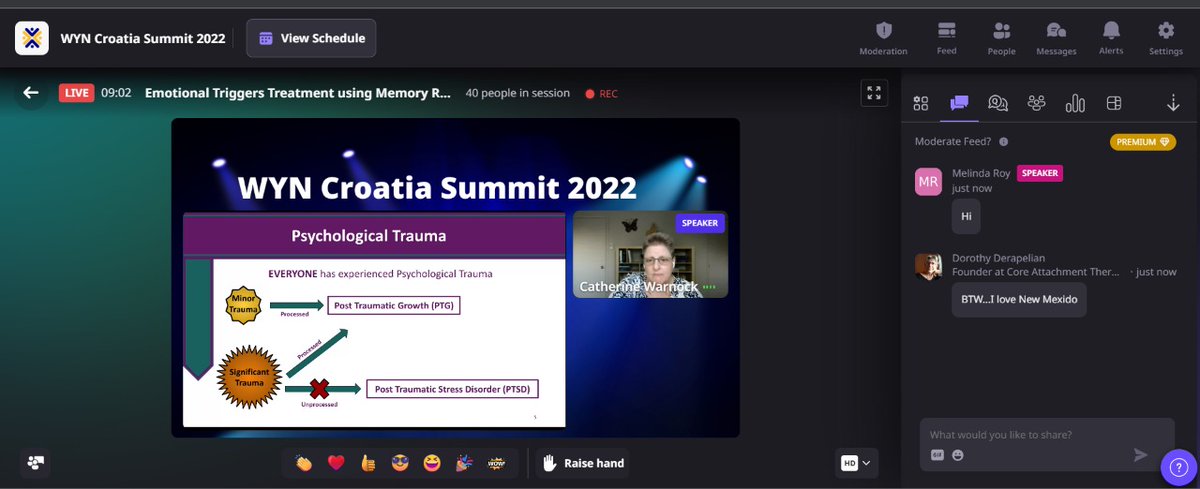Send the chat message with arrow

(1141, 455)
